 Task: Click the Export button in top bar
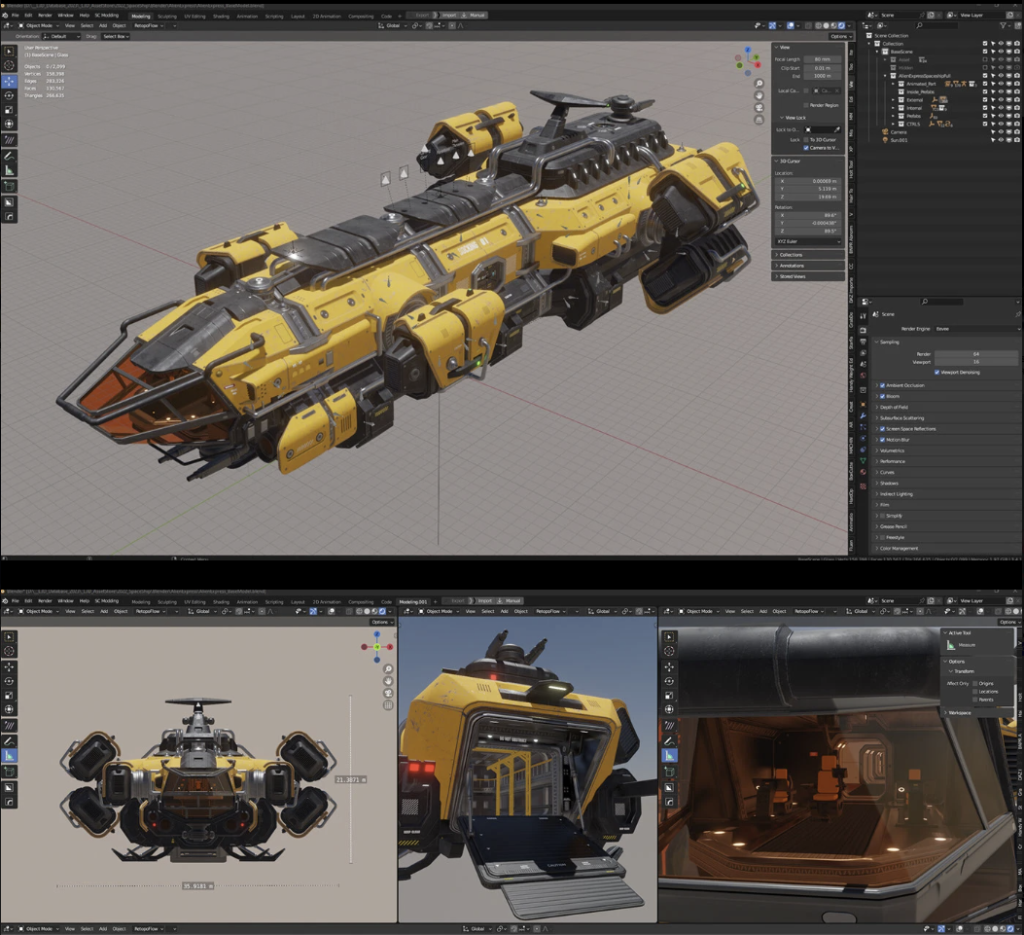(421, 15)
